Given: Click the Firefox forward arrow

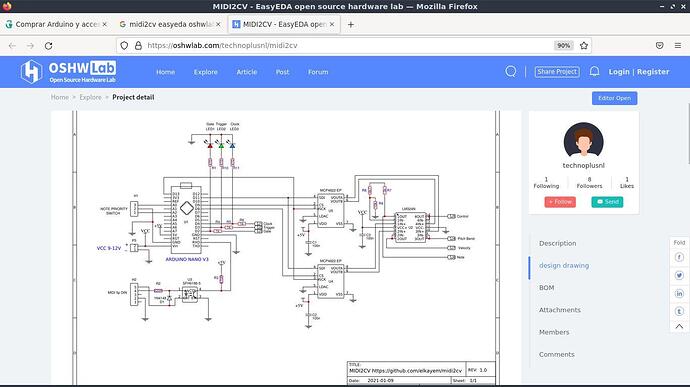Looking at the screenshot, I should click(x=30, y=45).
